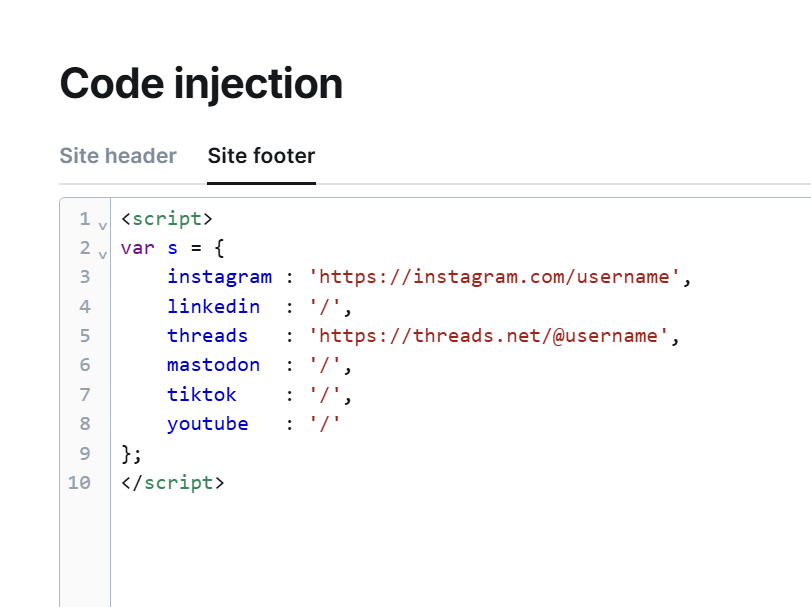Screen dimensions: 811x607
Task: Switch to the Site header tab
Action: 118,156
